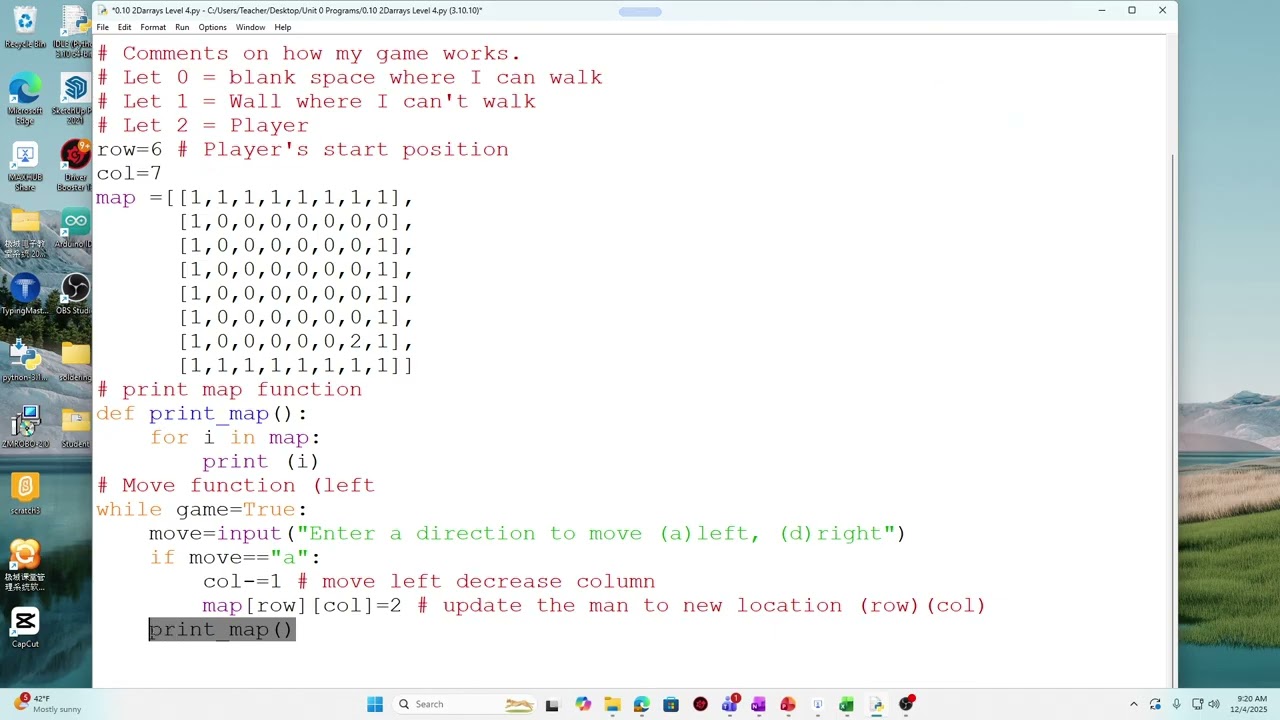1280x720 pixels.
Task: Open the Format menu
Action: coord(153,27)
